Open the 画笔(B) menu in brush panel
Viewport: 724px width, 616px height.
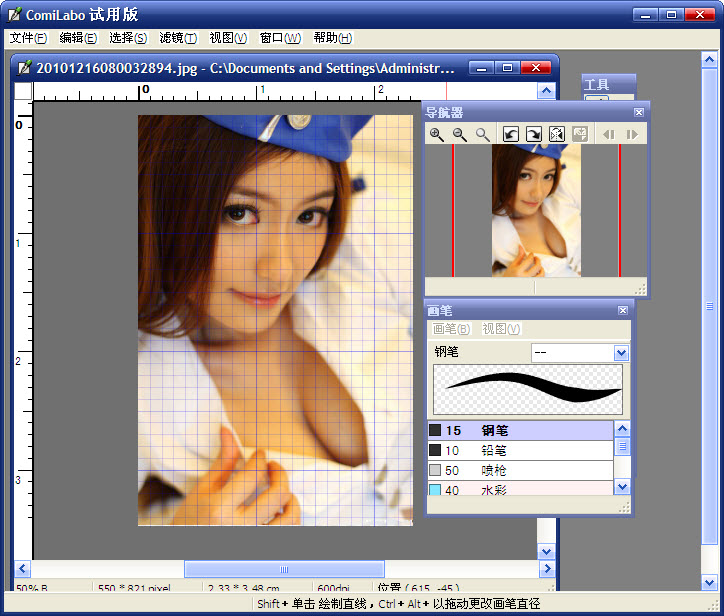[450, 329]
